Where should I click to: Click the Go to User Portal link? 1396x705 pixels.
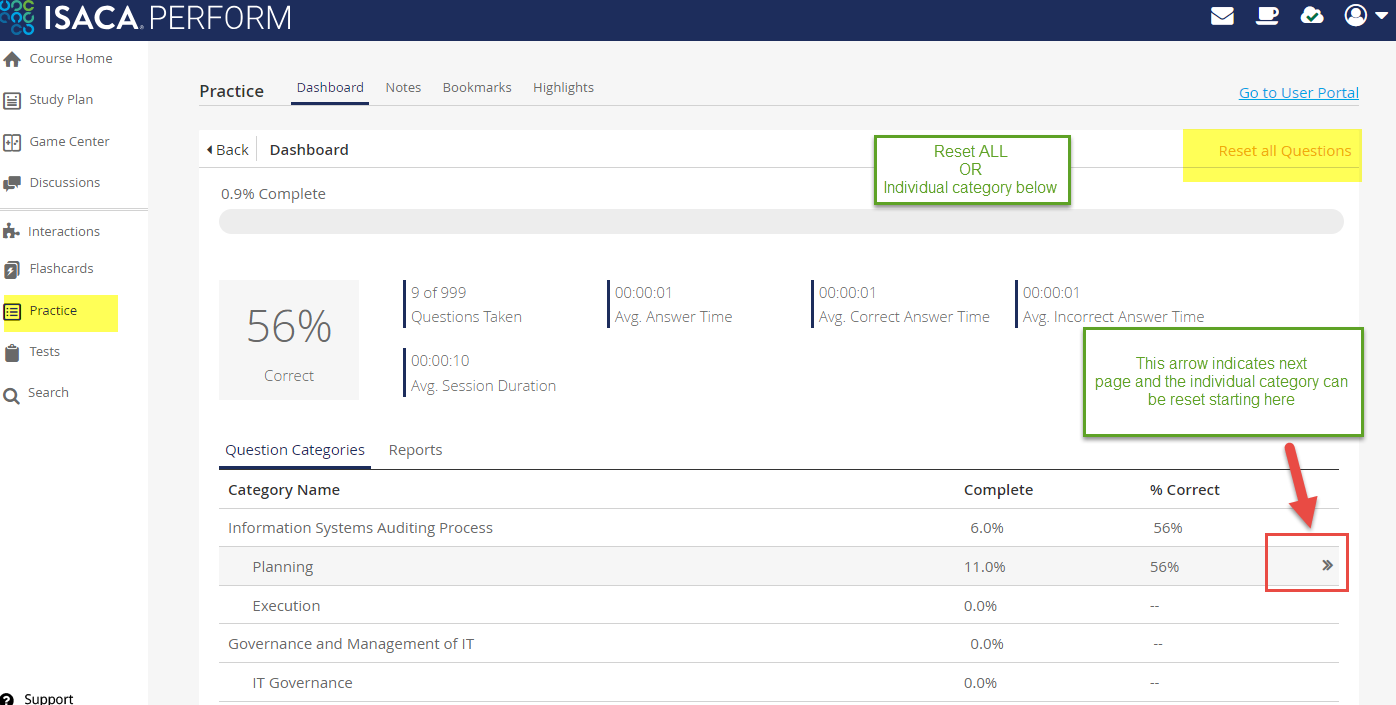(1298, 93)
